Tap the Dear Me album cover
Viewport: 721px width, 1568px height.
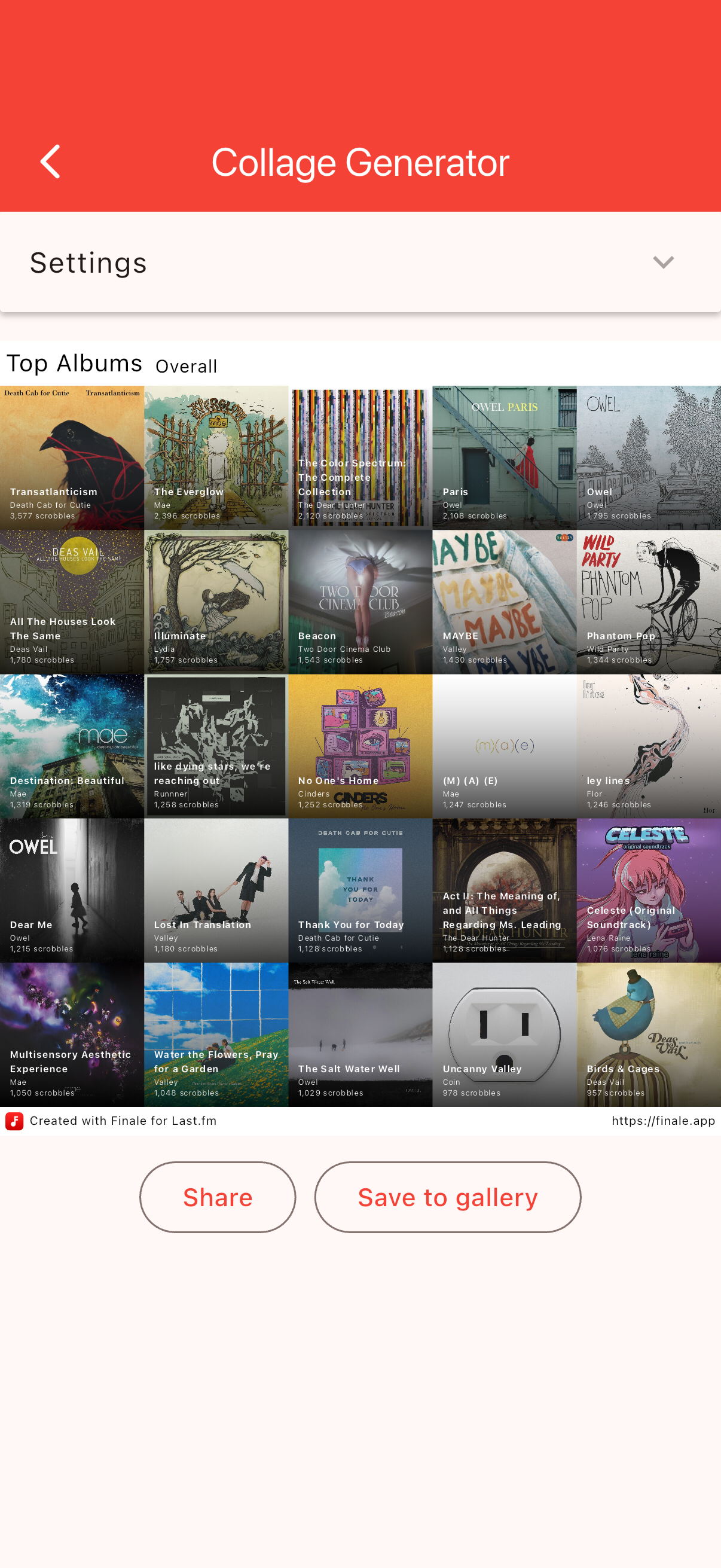pos(72,890)
